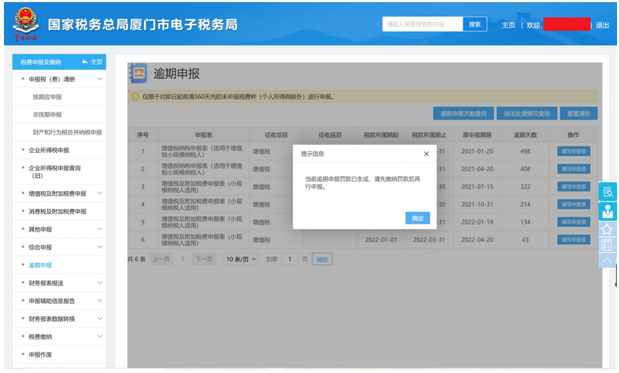Screen dimensions: 619x373
Task: Click the 逾期申报 notebook page icon
Action: [x=138, y=73]
